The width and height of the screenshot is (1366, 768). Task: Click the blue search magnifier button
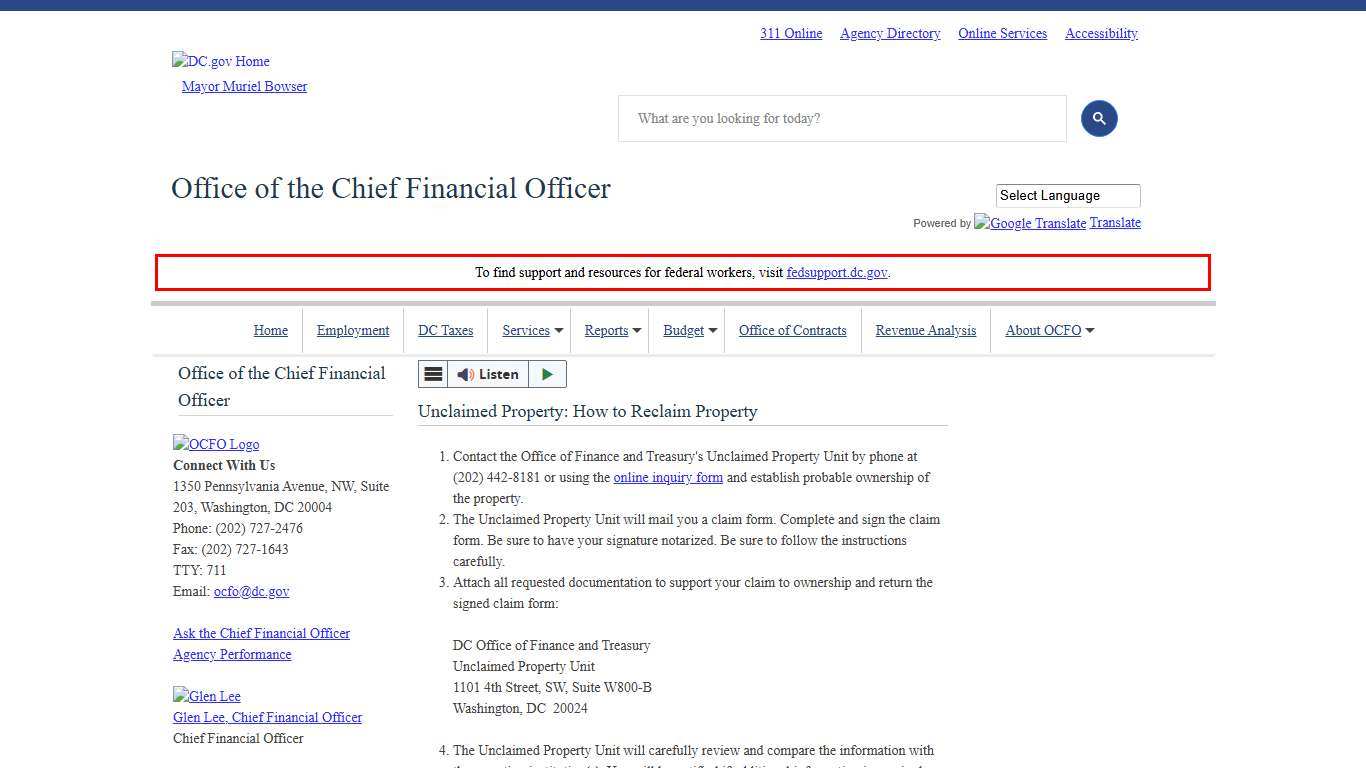click(x=1098, y=119)
